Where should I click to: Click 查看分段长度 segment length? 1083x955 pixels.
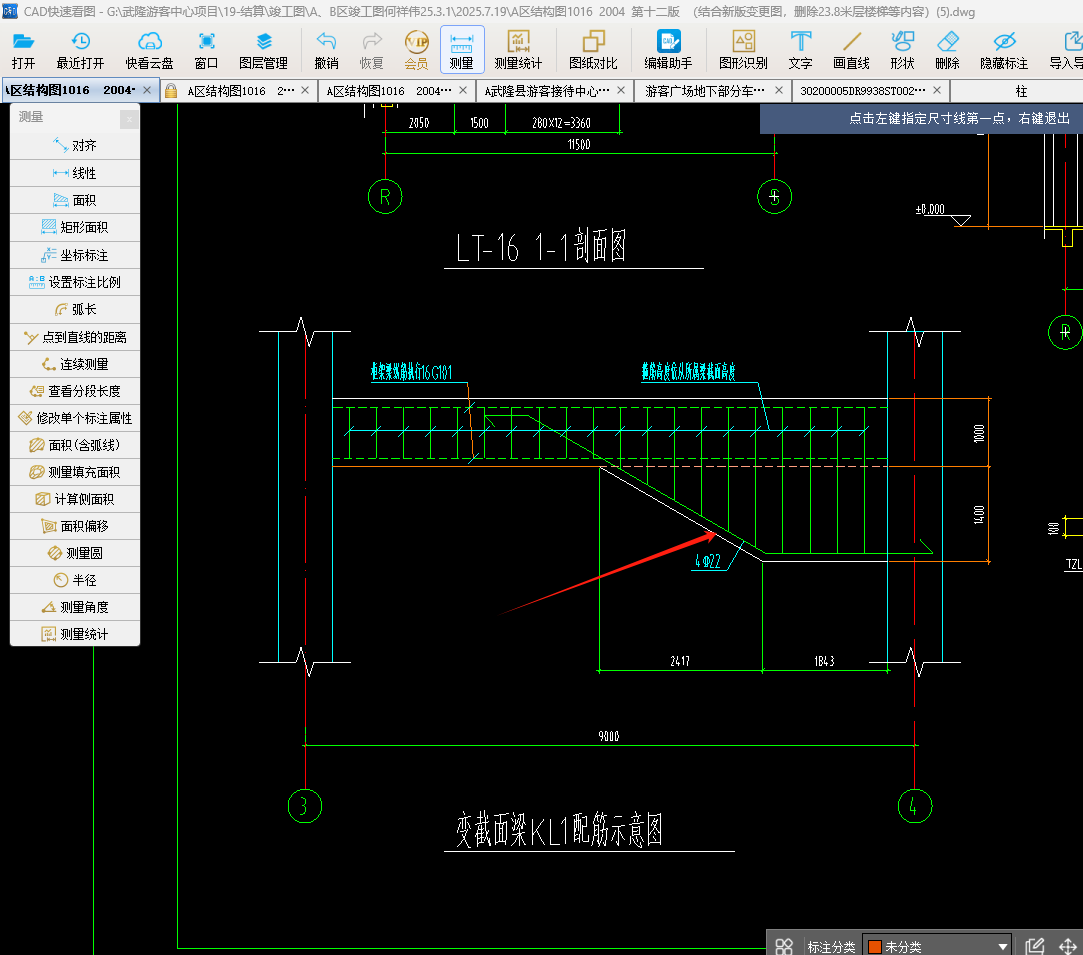(75, 391)
